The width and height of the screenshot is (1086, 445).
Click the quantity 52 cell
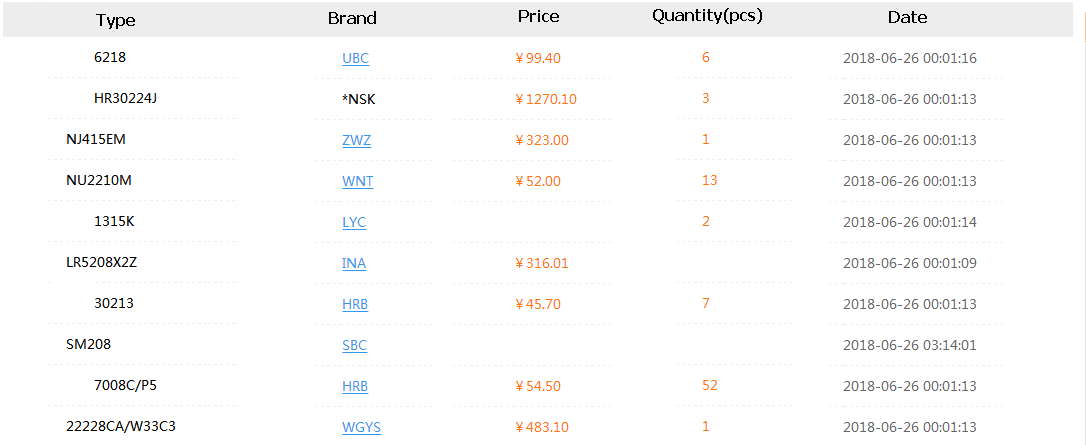710,385
